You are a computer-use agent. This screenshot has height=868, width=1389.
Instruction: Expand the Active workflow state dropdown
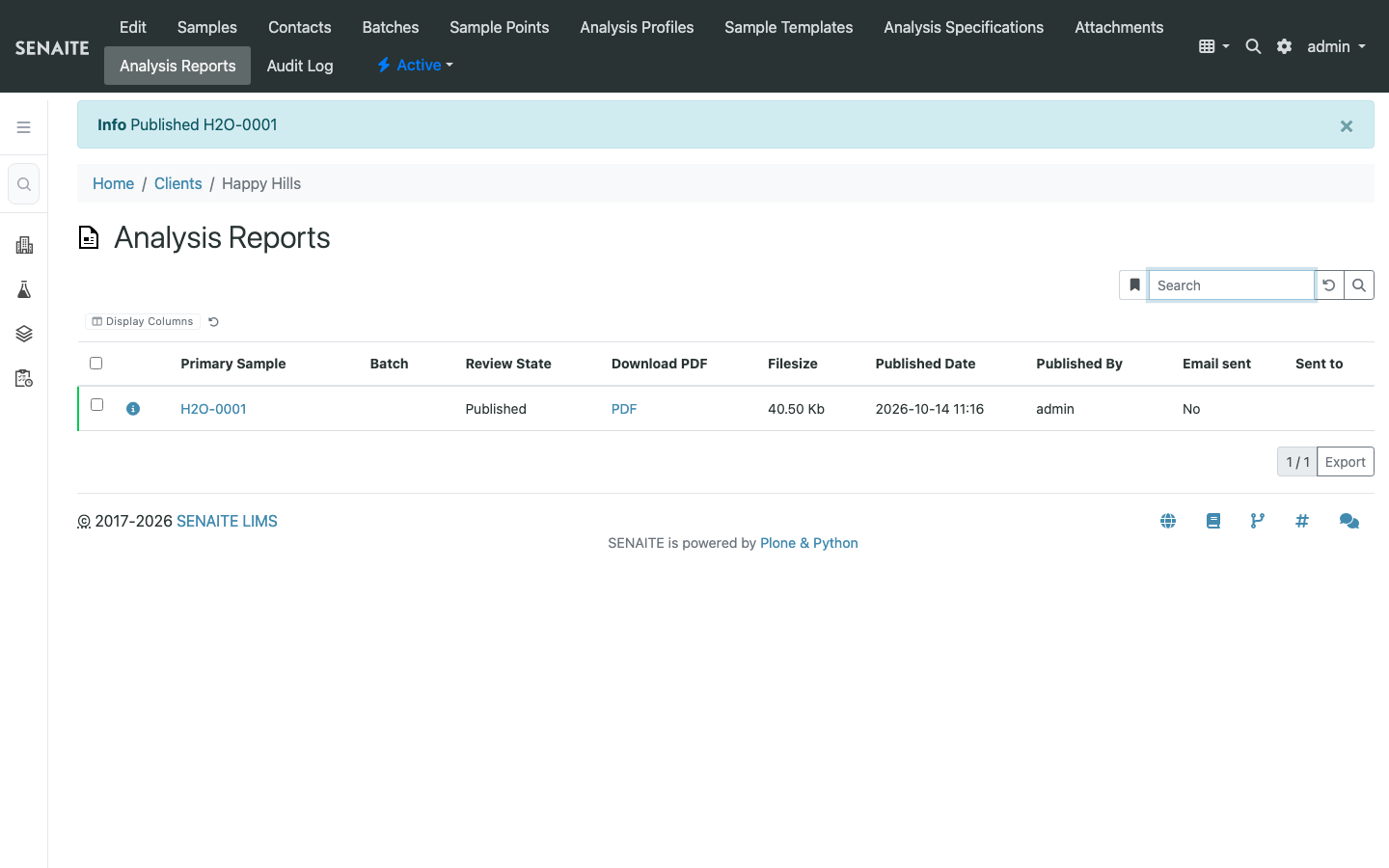point(415,66)
